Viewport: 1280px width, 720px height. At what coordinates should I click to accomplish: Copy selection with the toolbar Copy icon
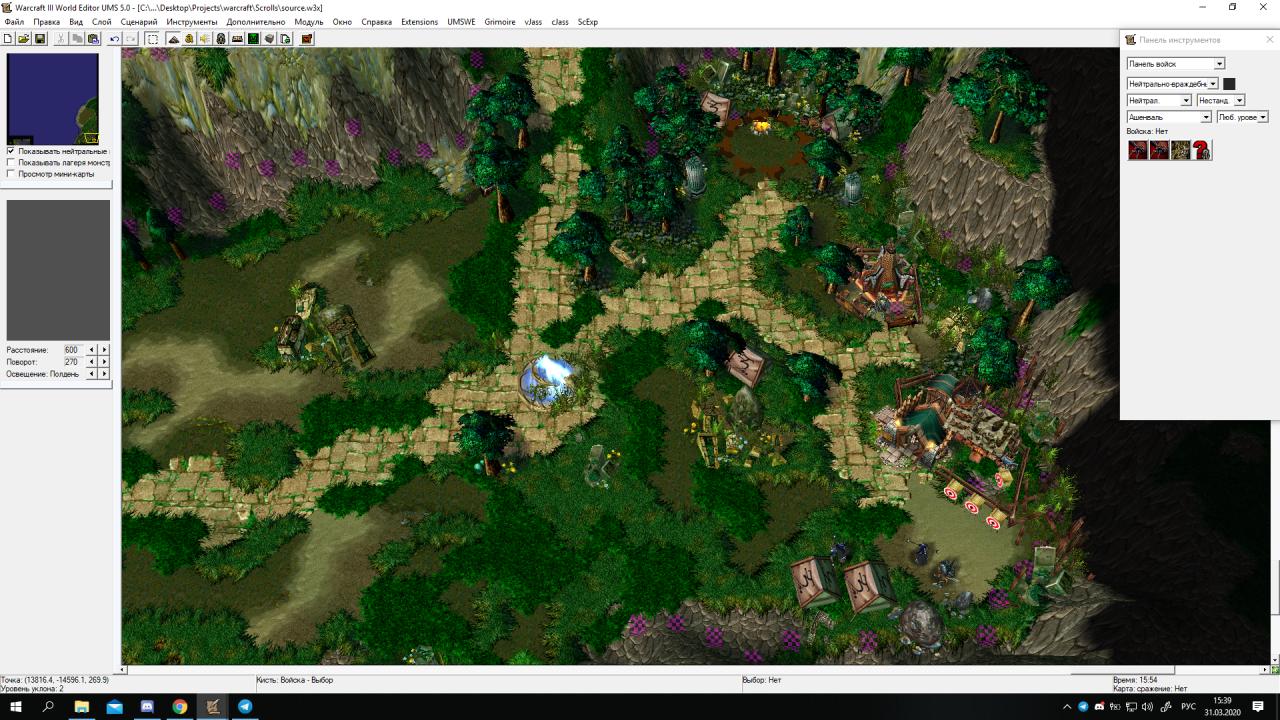pyautogui.click(x=77, y=39)
